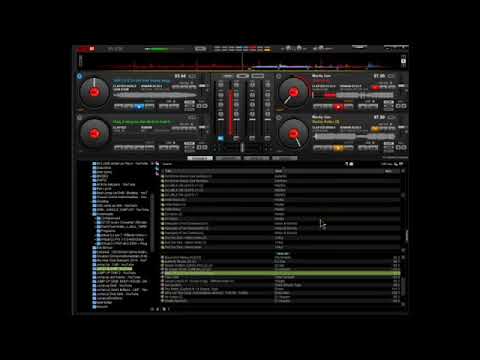Viewport: 480px width, 360px height.
Task: Spin the upper-left deck jog wheel
Action: point(95,92)
